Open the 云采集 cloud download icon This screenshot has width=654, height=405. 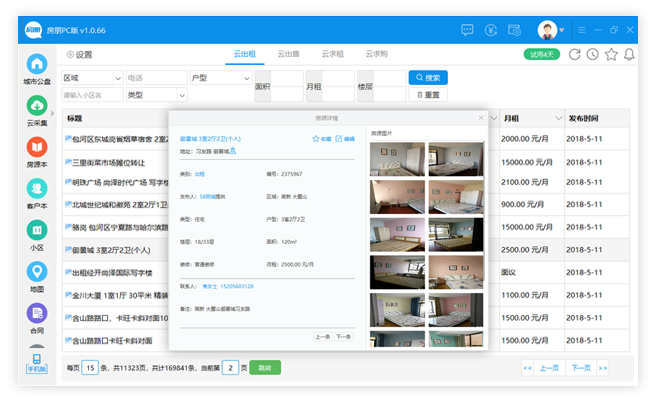[x=37, y=105]
